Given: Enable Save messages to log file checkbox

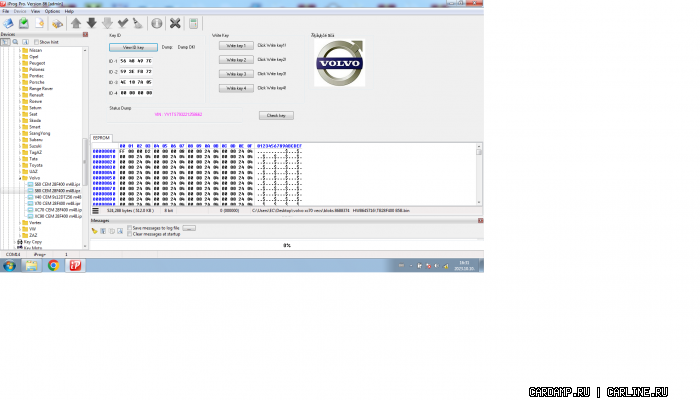Looking at the screenshot, I should (129, 228).
